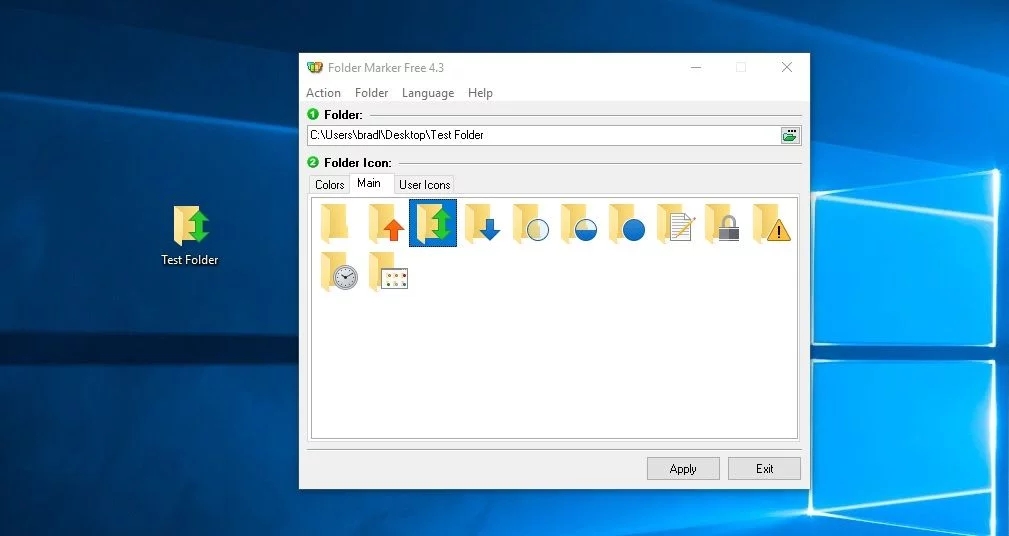1009x536 pixels.
Task: Select the plain default folder icon
Action: tap(336, 223)
